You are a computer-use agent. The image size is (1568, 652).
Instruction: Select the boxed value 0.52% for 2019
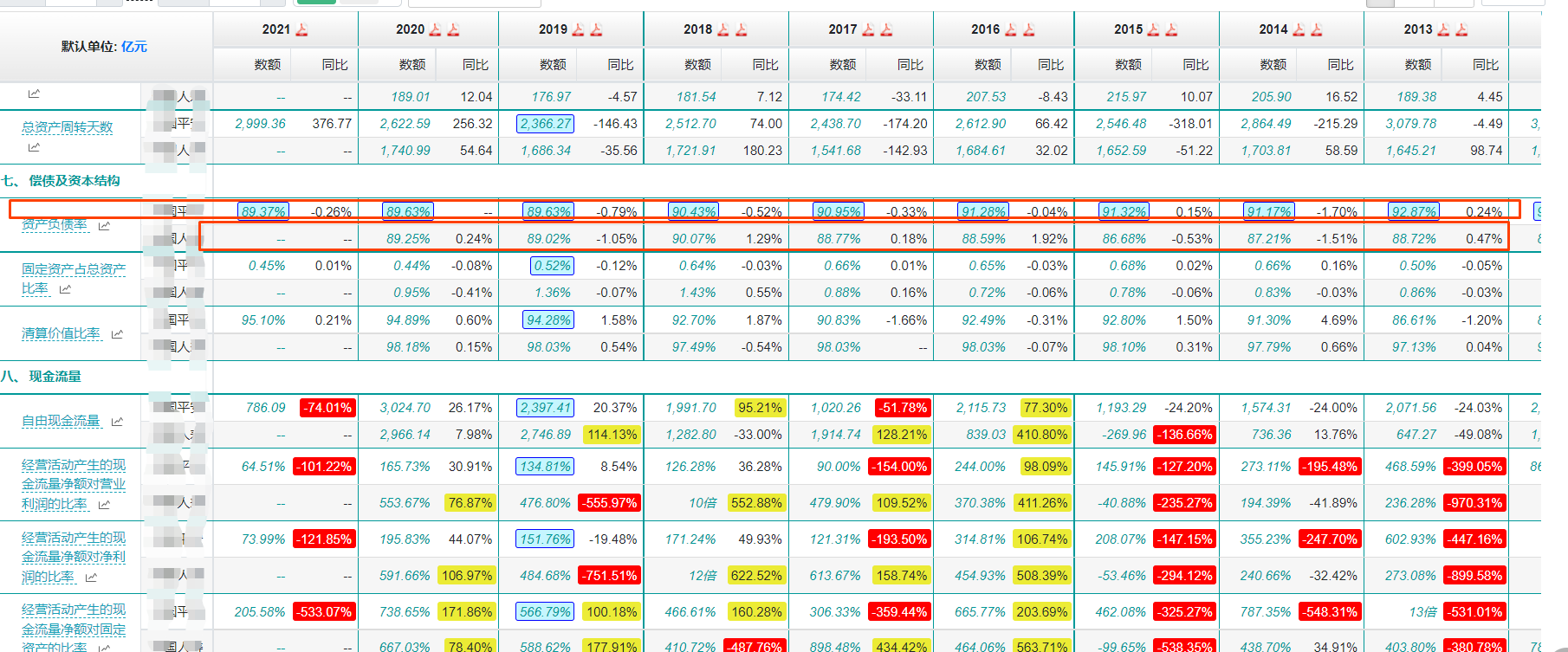[x=553, y=266]
